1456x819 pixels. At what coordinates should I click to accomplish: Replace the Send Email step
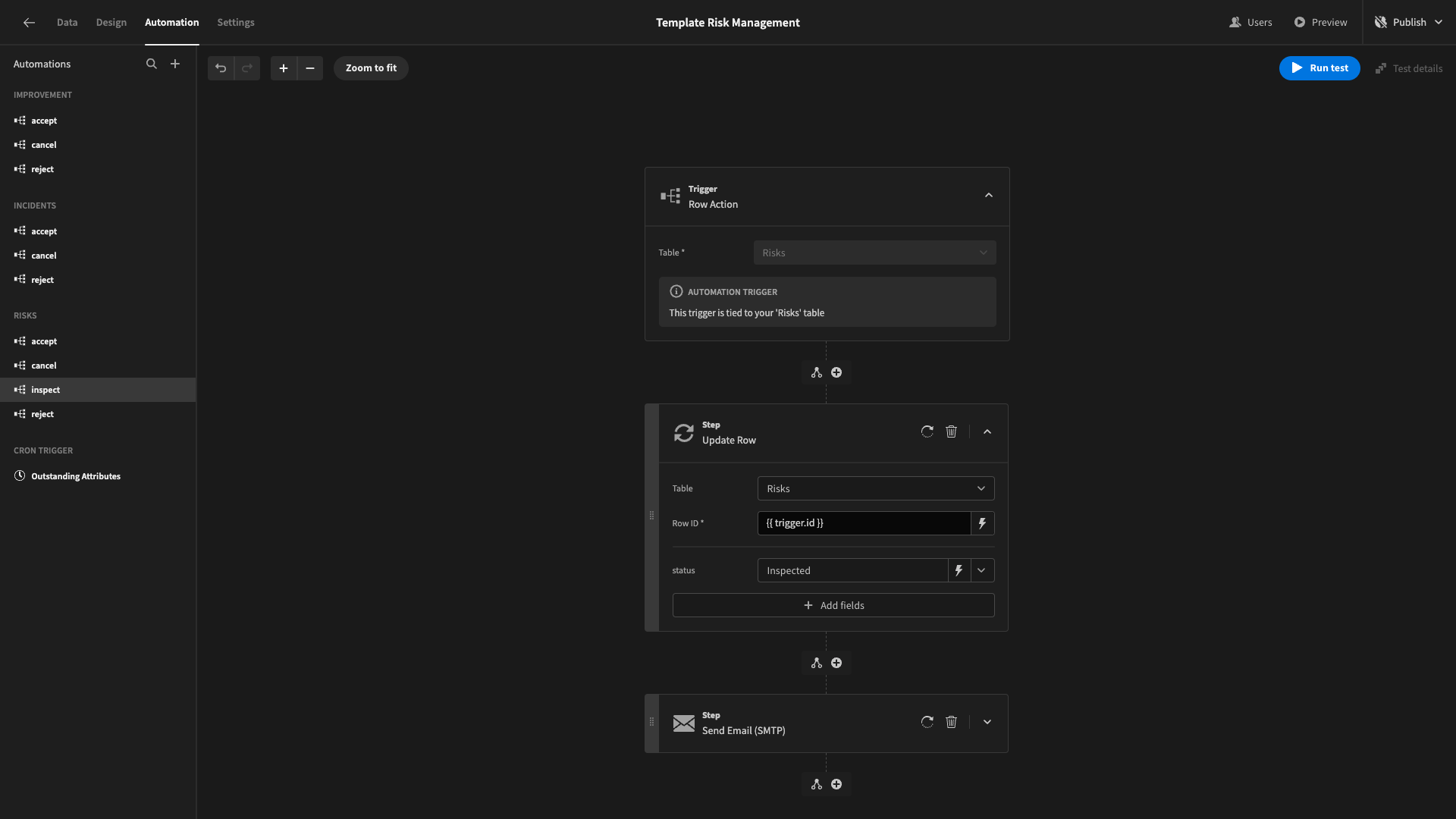927,722
